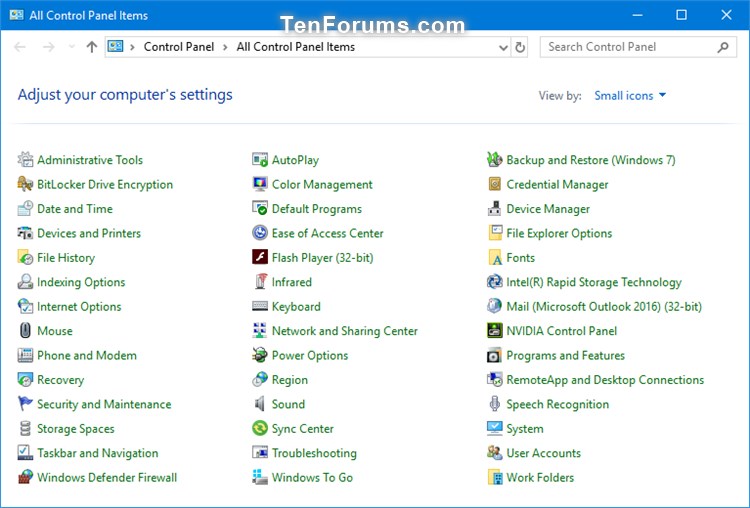
Task: Click inside the Search Control Panel box
Action: pyautogui.click(x=628, y=47)
